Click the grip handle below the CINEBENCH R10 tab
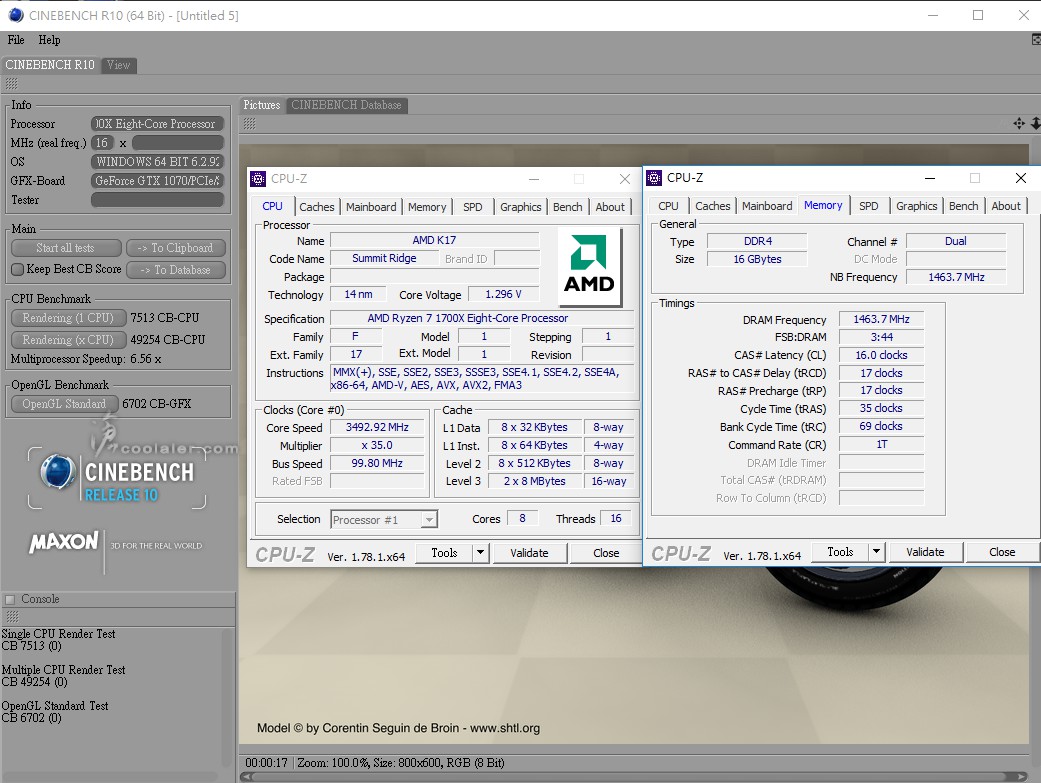The width and height of the screenshot is (1041, 783). point(11,84)
